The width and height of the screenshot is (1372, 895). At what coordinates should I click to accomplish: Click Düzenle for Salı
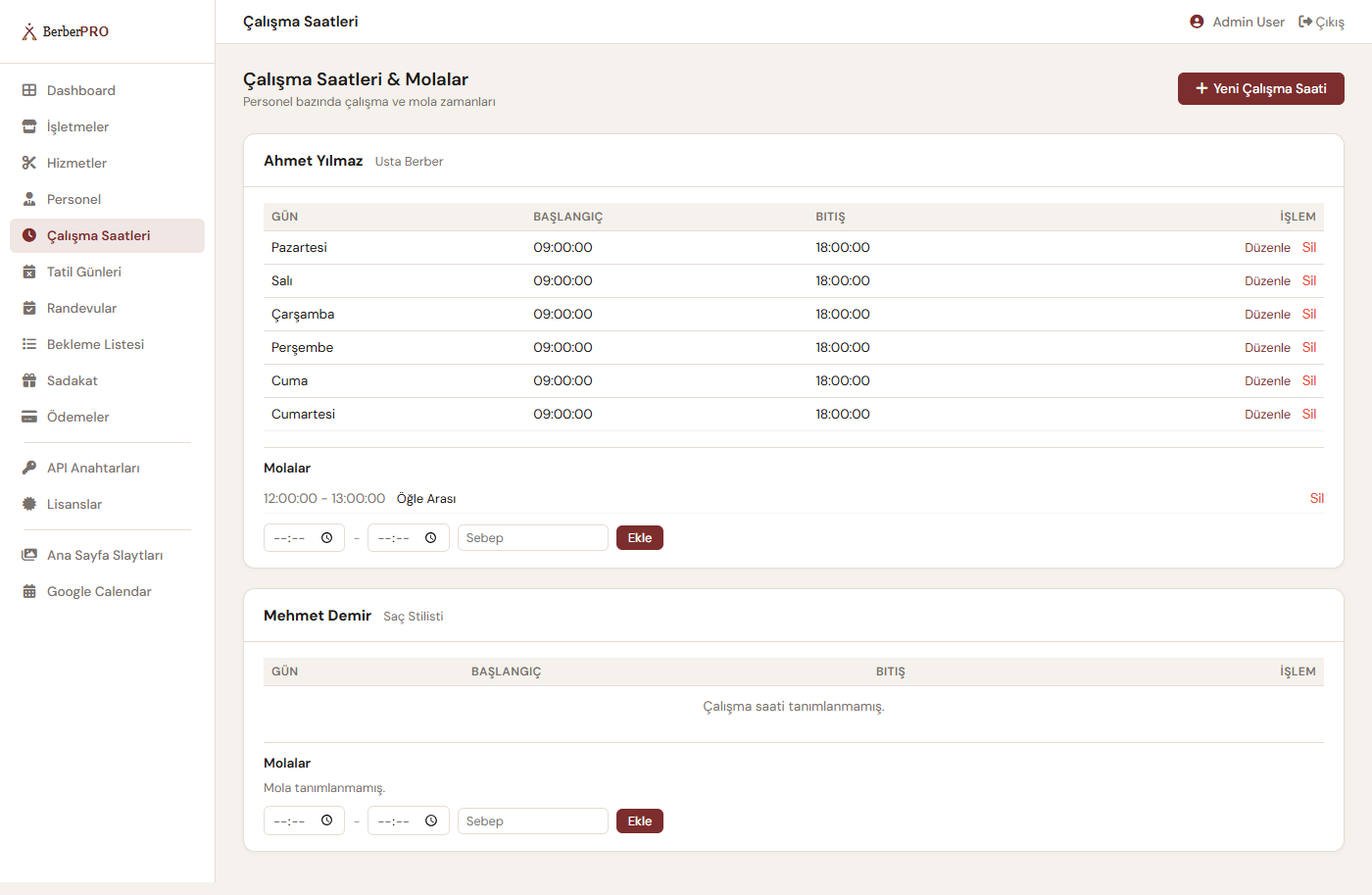click(x=1267, y=281)
